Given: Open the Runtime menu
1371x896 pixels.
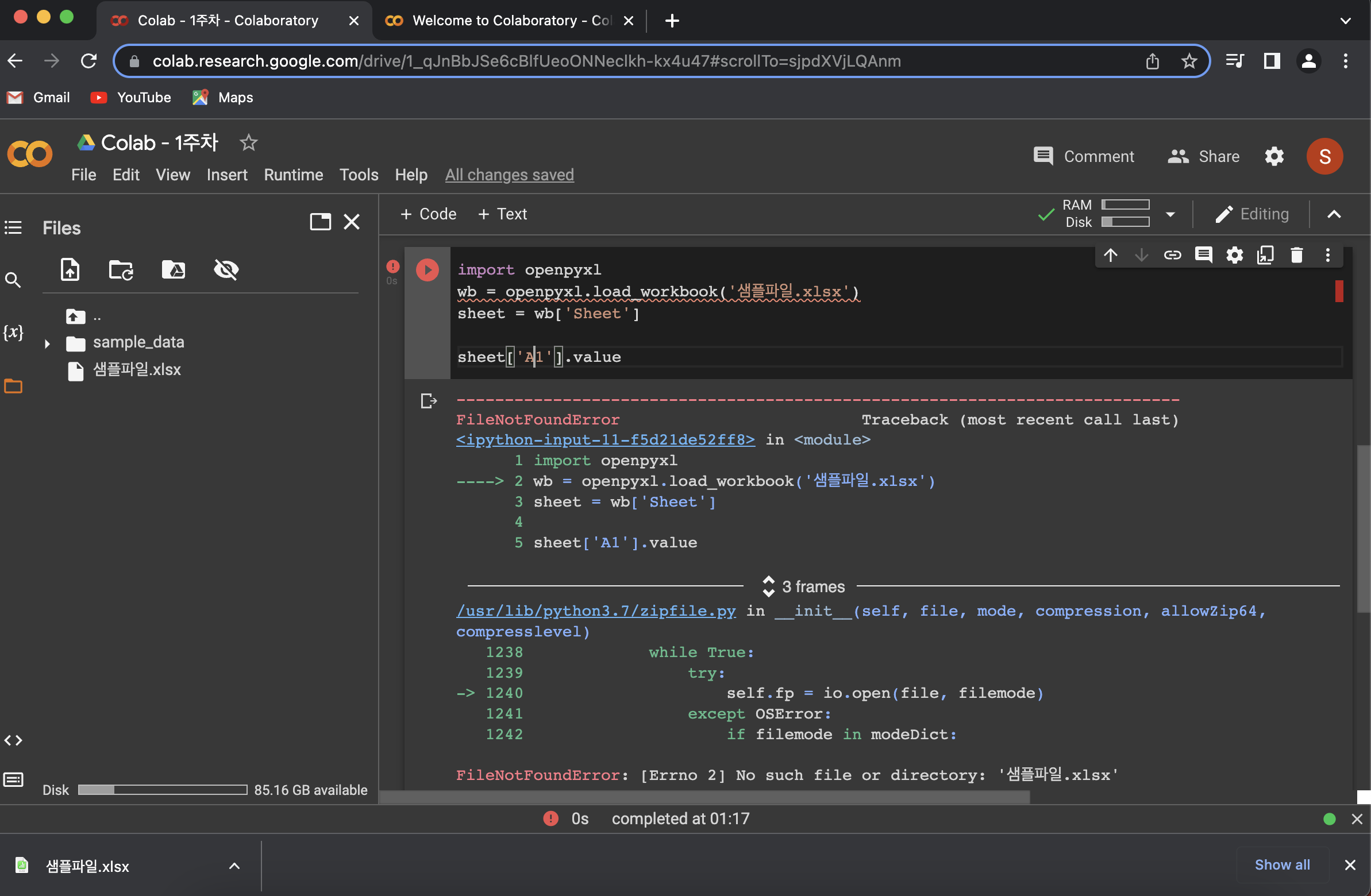Looking at the screenshot, I should (293, 175).
